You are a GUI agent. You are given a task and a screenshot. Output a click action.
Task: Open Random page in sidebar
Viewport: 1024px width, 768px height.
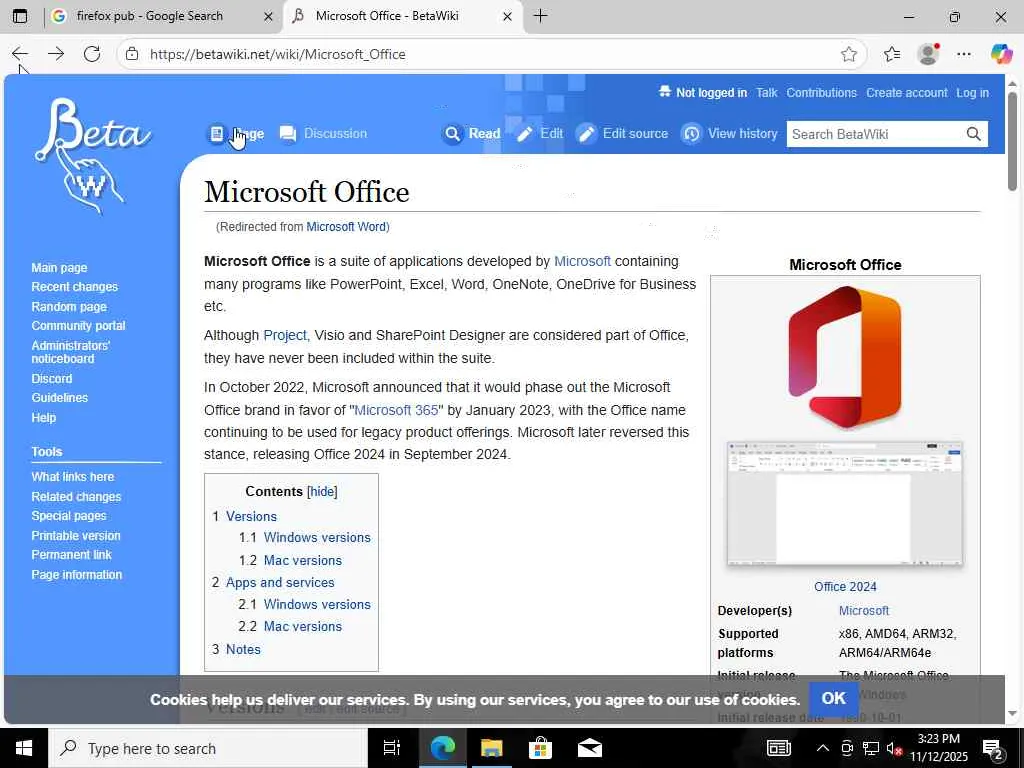(x=69, y=306)
